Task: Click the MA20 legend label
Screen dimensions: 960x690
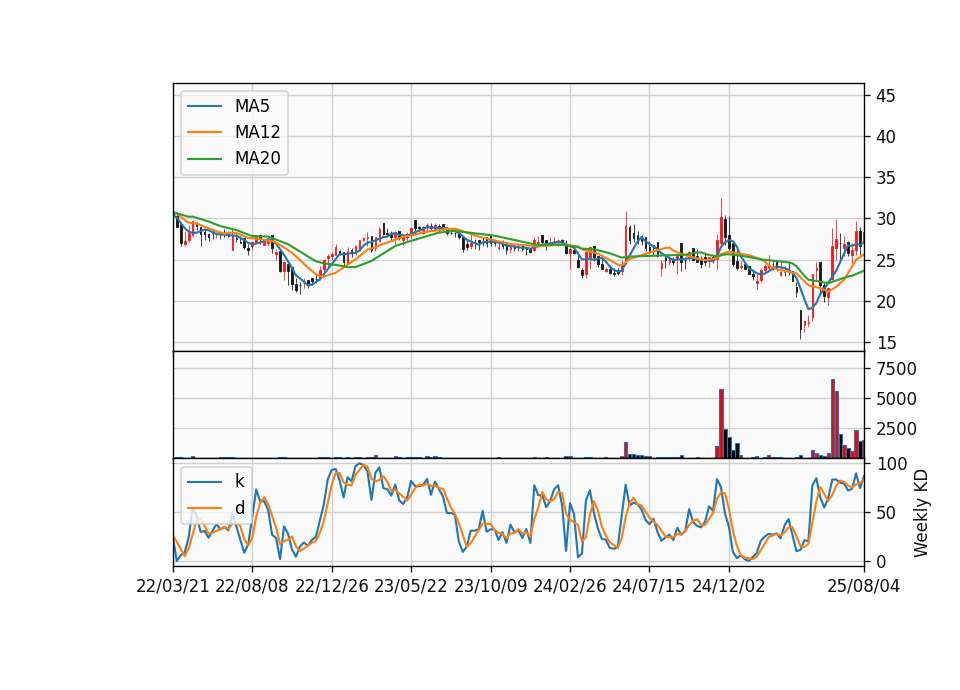Action: (x=257, y=158)
